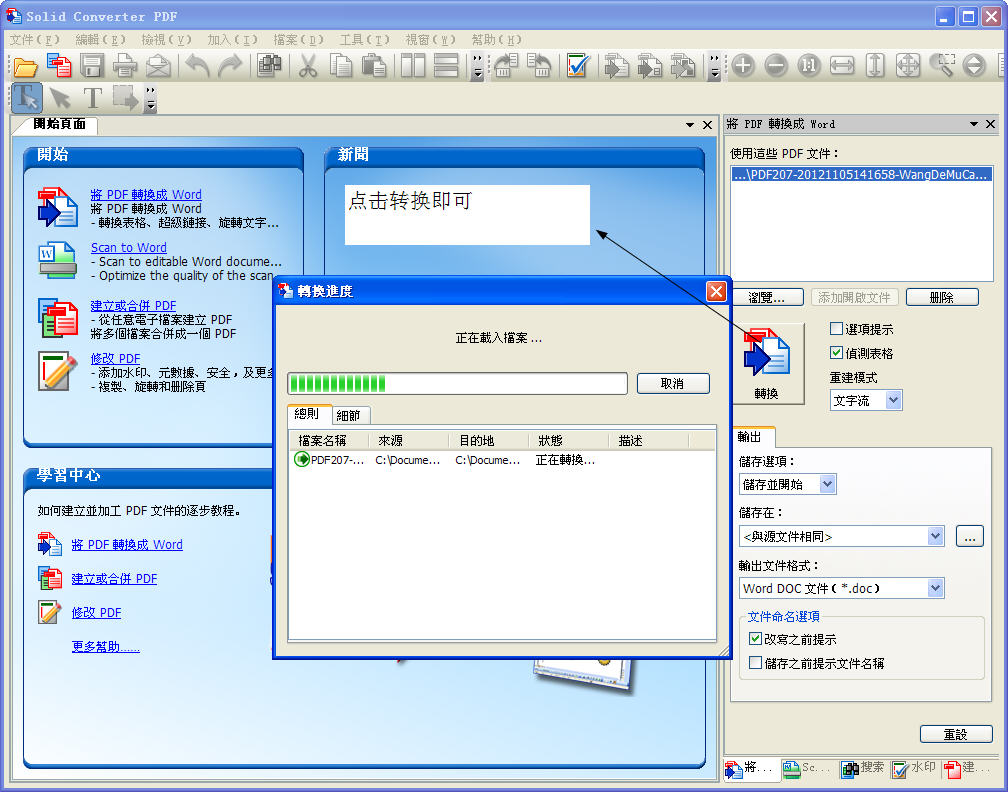The height and width of the screenshot is (792, 1008).
Task: Click the green conversion progress bar
Action: 457,384
